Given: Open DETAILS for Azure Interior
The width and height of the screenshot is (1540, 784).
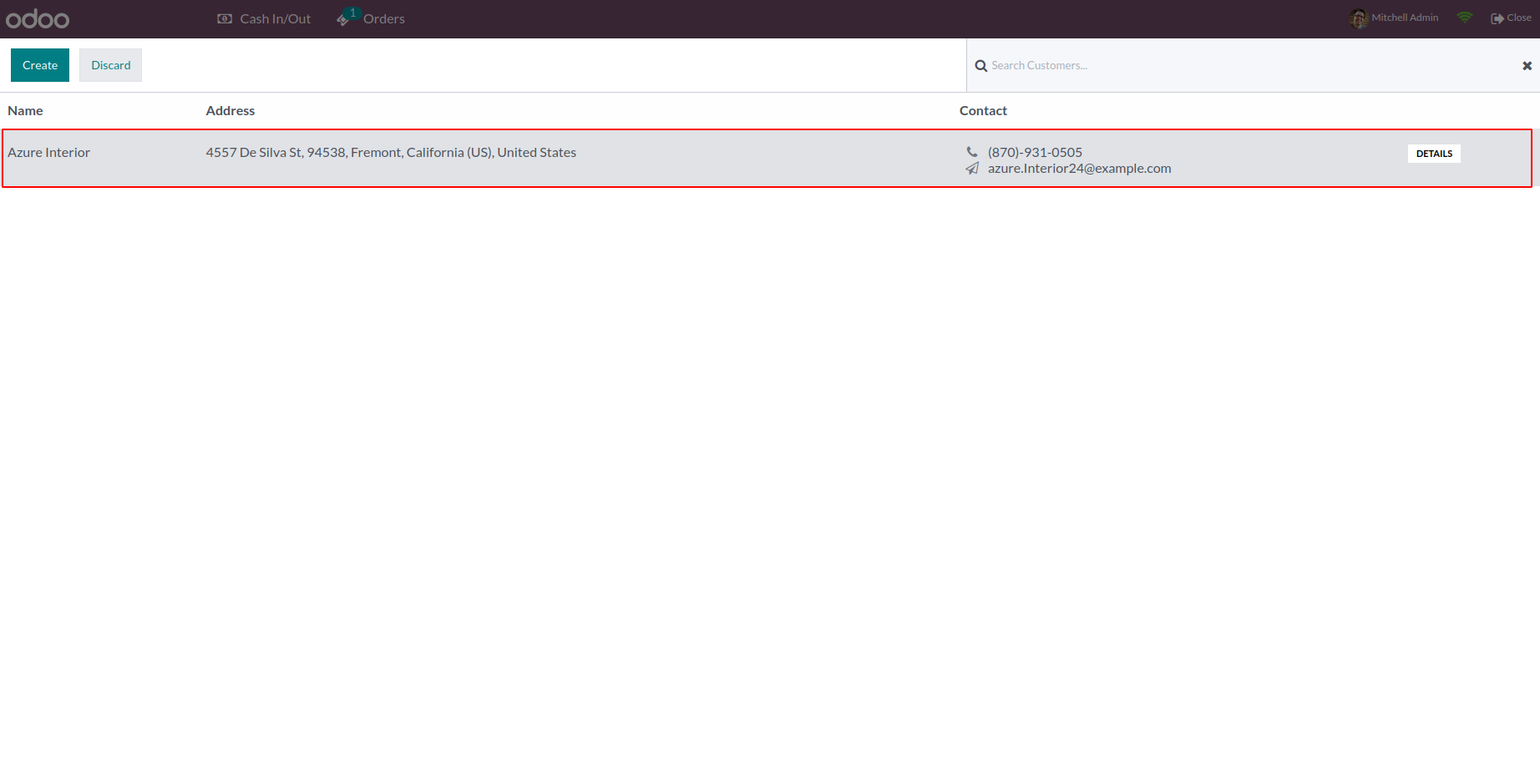Looking at the screenshot, I should point(1434,154).
